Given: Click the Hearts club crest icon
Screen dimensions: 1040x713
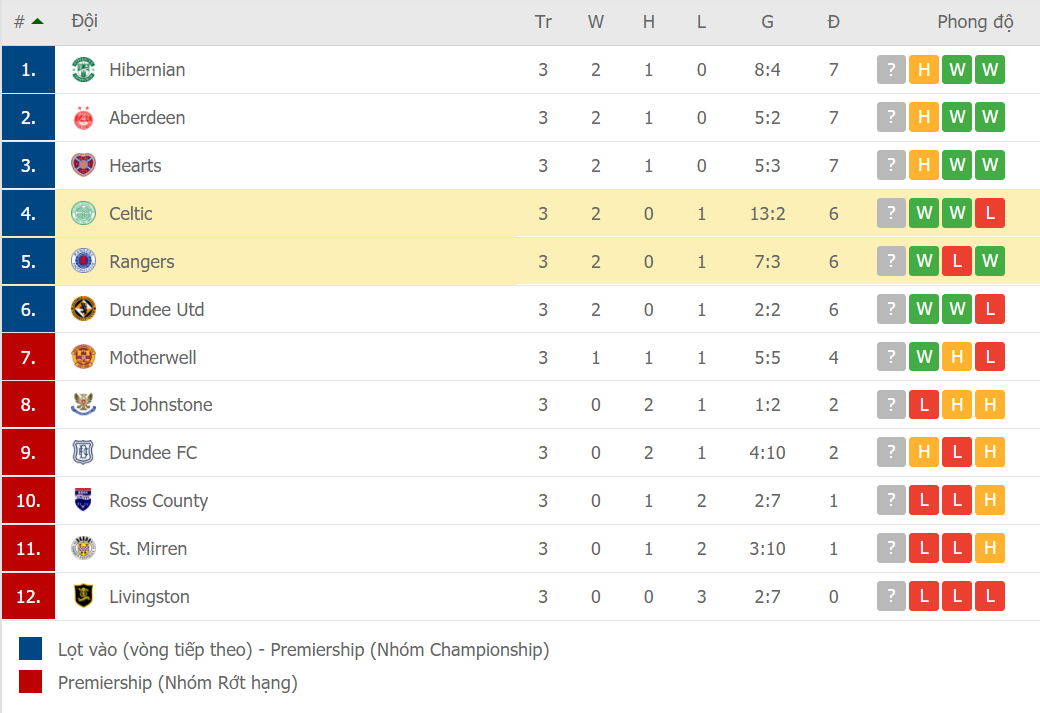Looking at the screenshot, I should tap(83, 166).
